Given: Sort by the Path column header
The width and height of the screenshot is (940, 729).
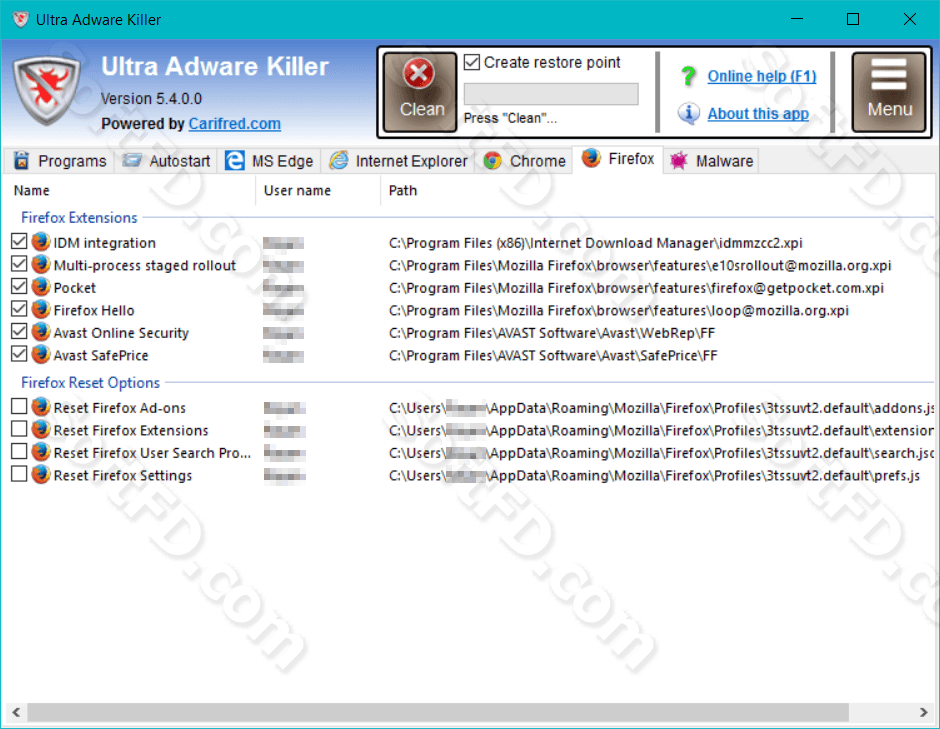Looking at the screenshot, I should (656, 191).
